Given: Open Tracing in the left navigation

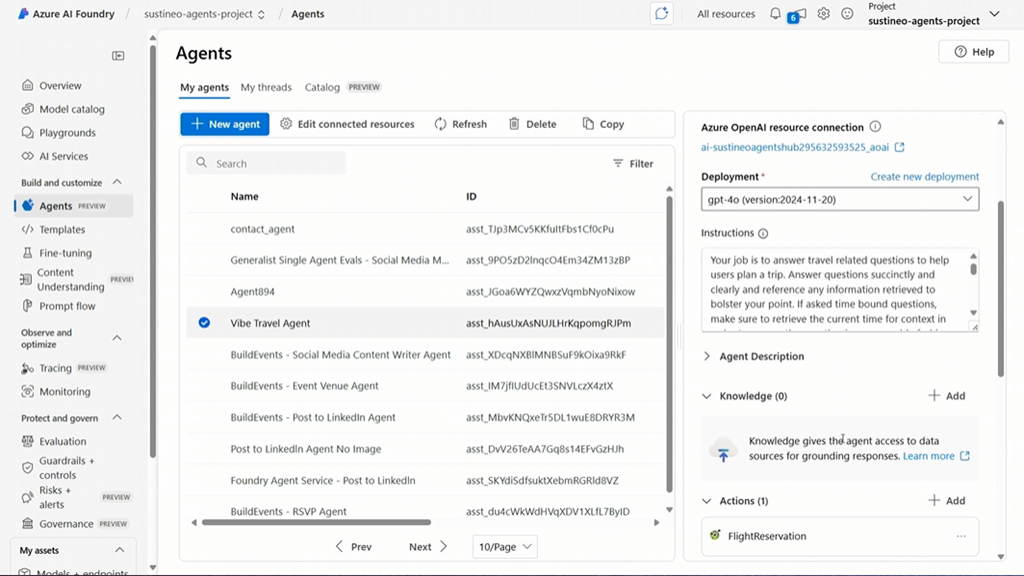Looking at the screenshot, I should coord(55,368).
